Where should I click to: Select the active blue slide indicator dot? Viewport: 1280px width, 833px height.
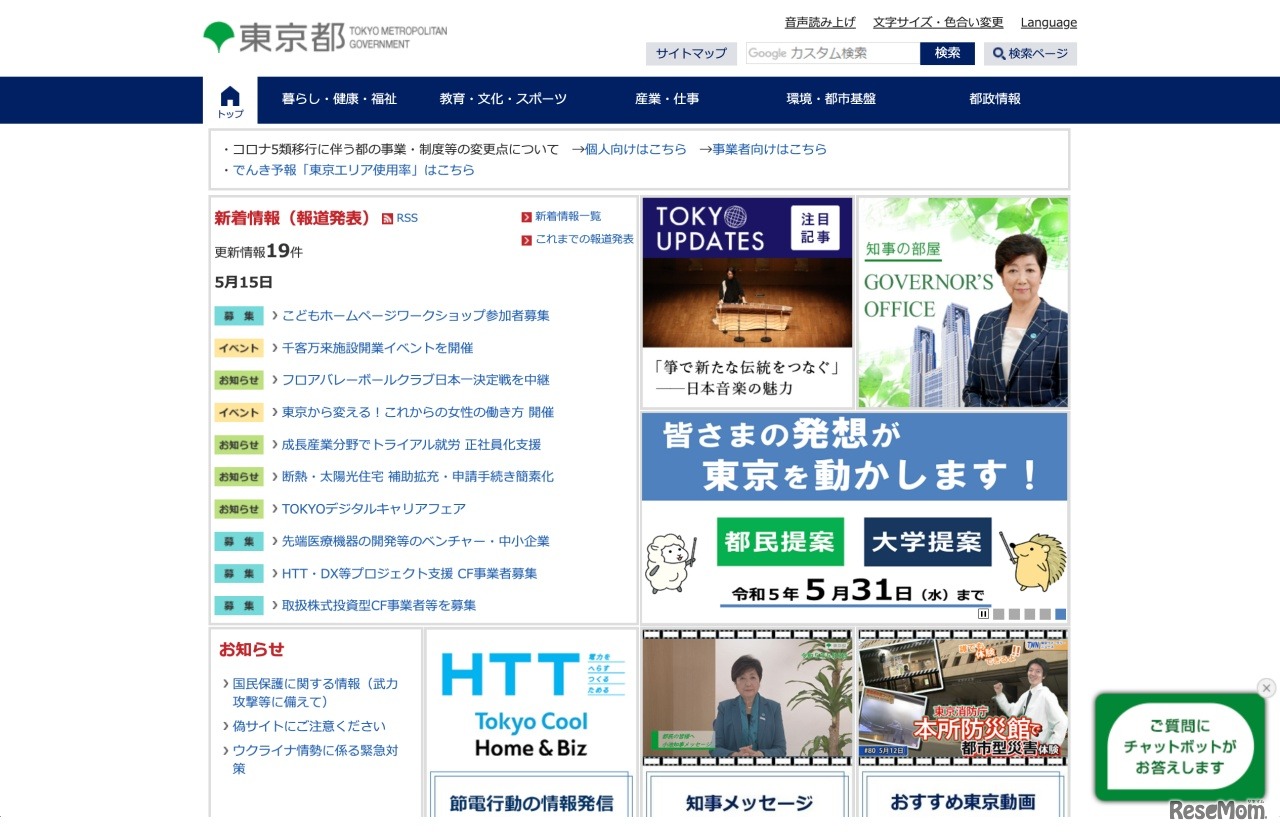pyautogui.click(x=1060, y=614)
